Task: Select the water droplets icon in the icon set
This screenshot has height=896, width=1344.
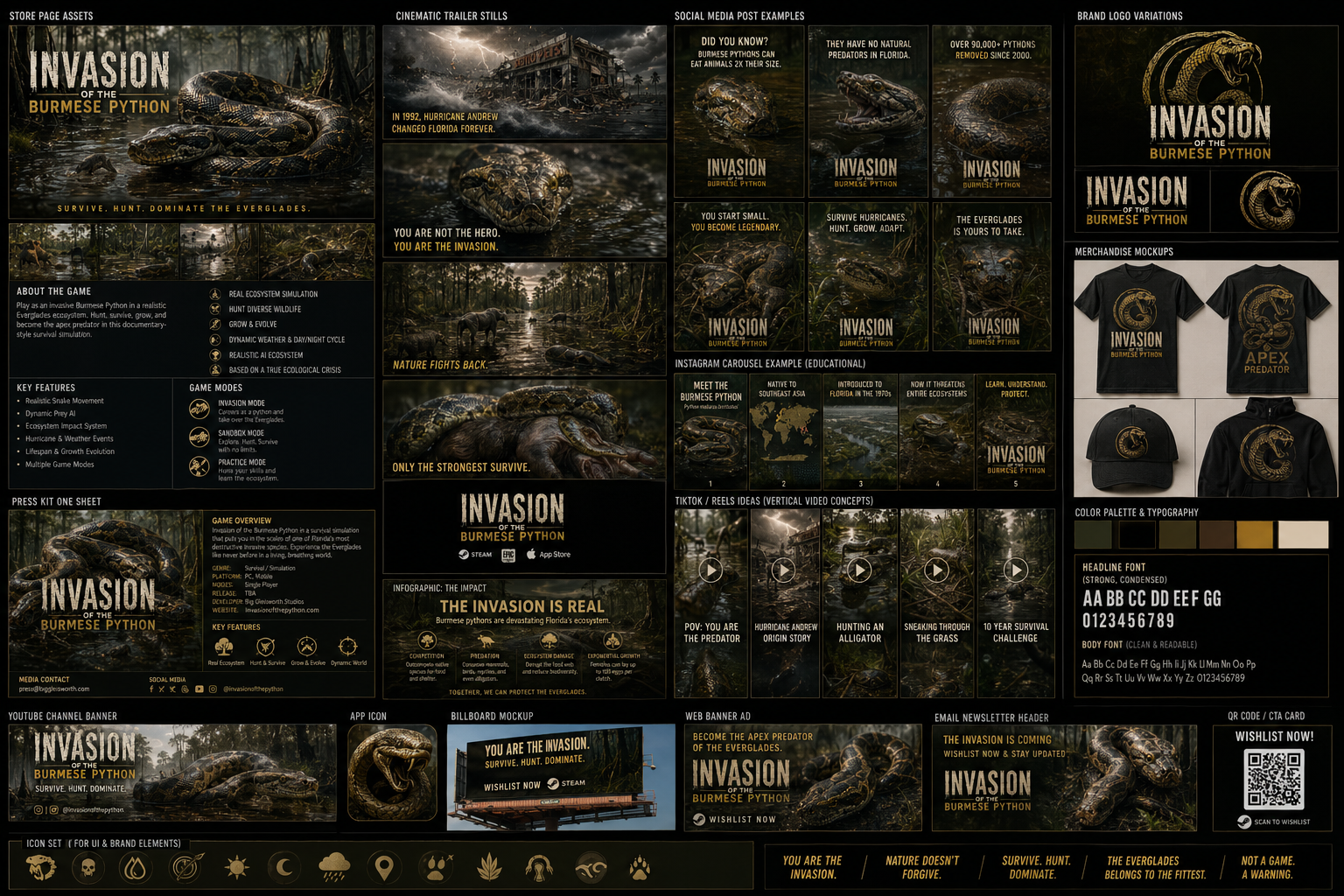Action: pos(136,868)
